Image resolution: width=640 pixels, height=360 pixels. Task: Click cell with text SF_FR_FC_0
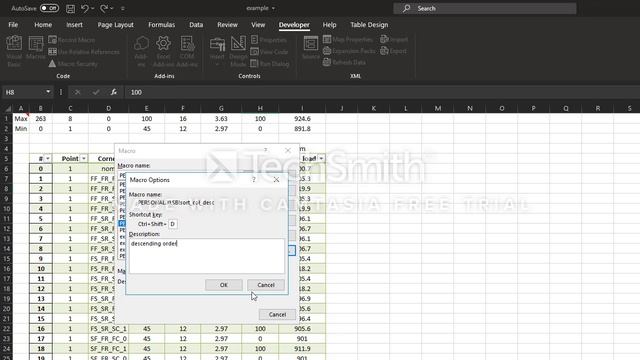pos(108,339)
